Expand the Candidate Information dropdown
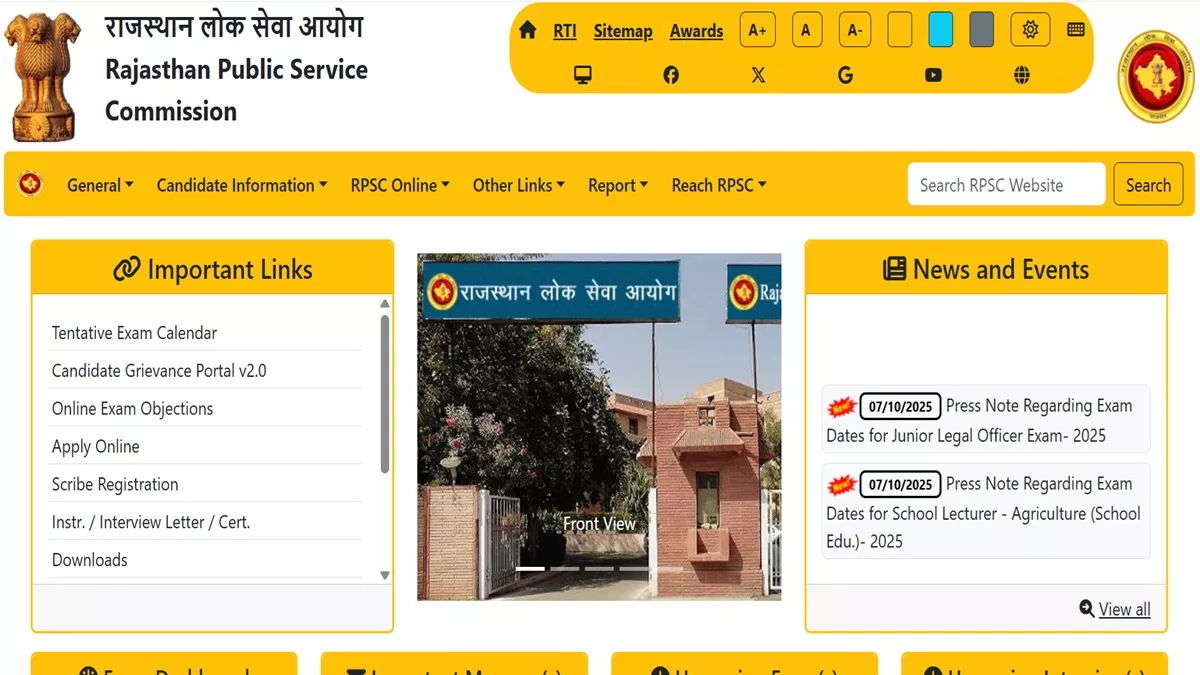The image size is (1200, 675). [x=242, y=185]
